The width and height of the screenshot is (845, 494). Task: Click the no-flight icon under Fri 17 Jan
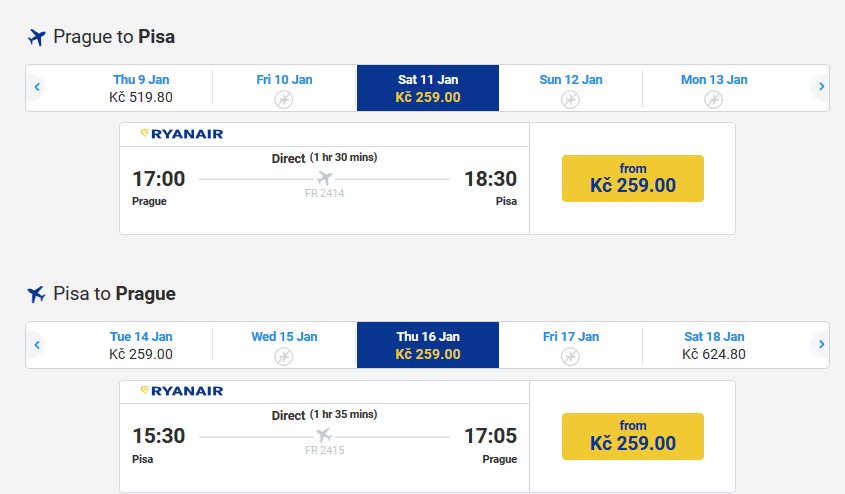570,356
